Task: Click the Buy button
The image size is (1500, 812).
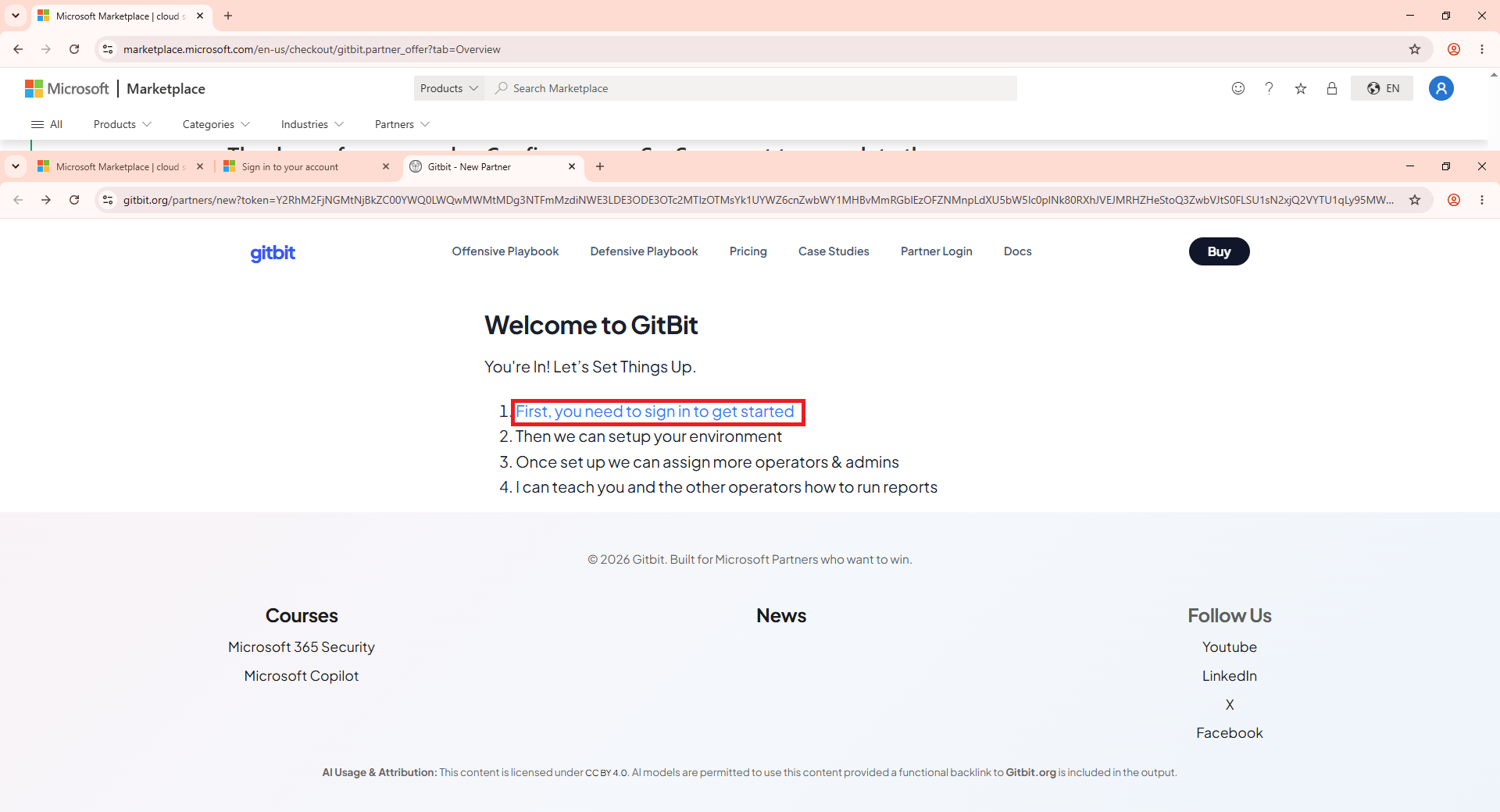Action: (1219, 251)
